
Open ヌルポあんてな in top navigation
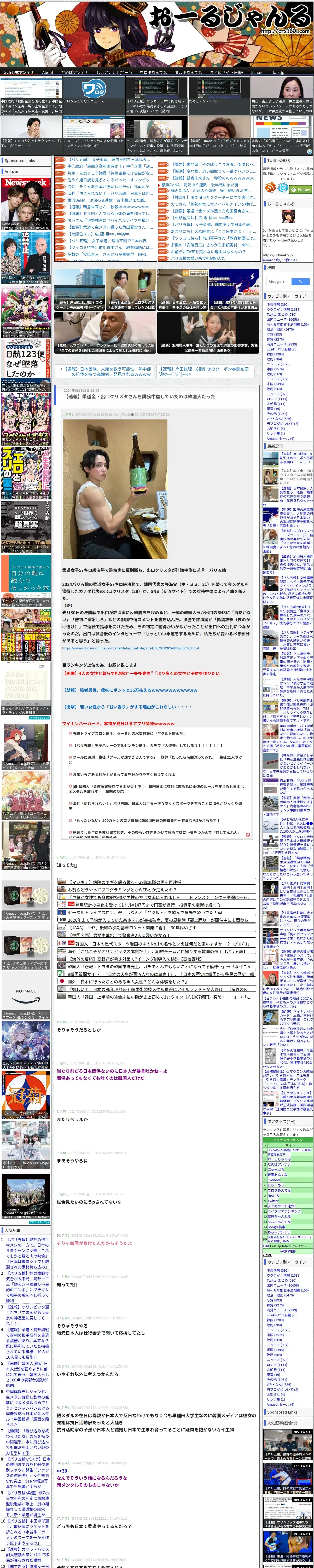pos(189,72)
